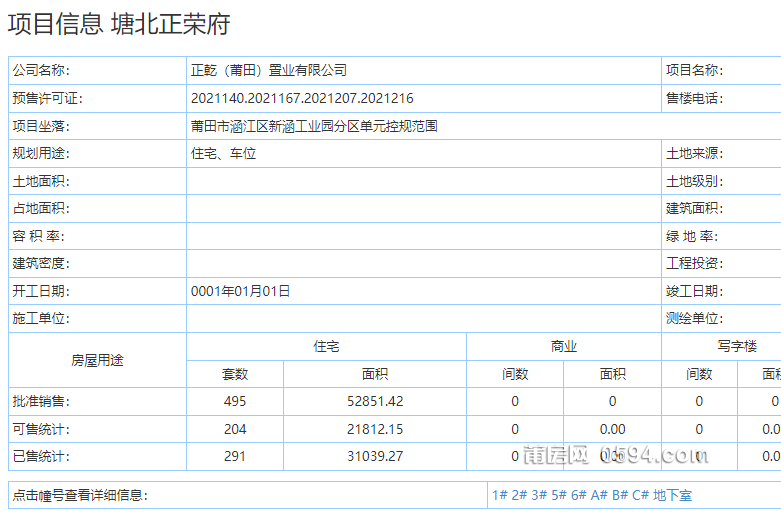This screenshot has width=781, height=522.
Task: Click the 房屋用途 header cell
Action: pyautogui.click(x=98, y=360)
